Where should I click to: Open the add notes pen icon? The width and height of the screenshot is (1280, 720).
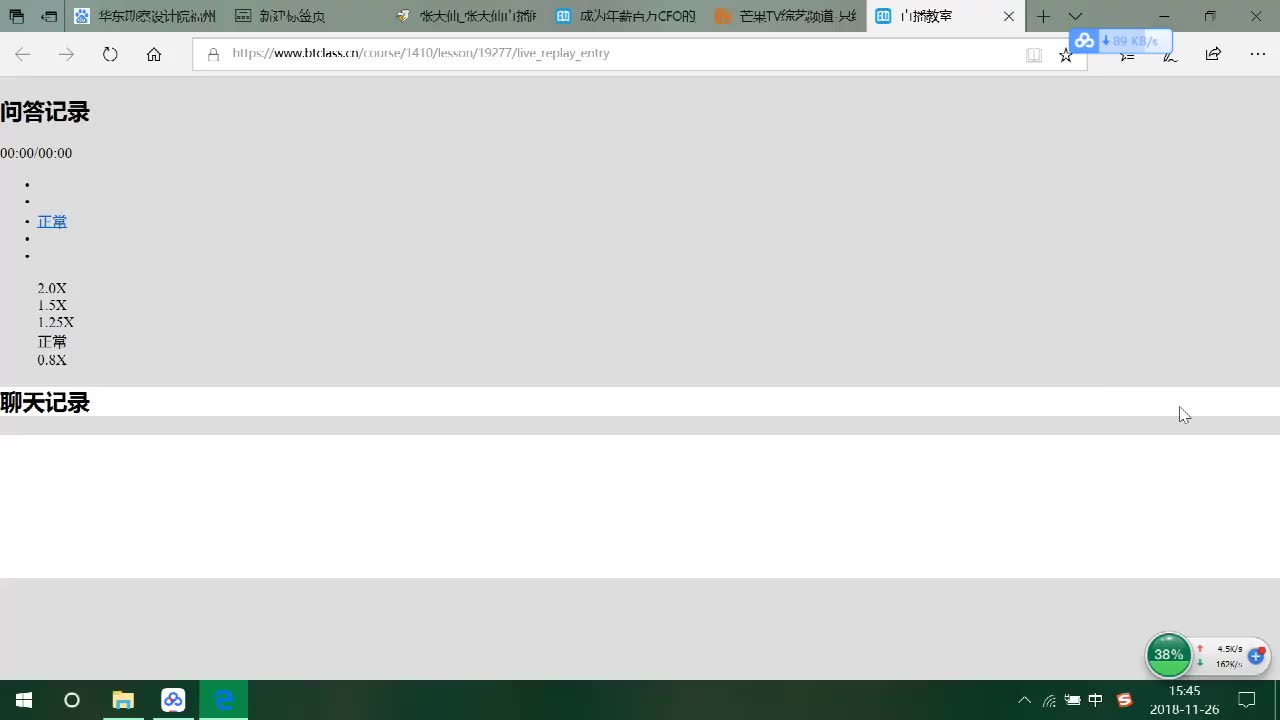(x=1170, y=56)
